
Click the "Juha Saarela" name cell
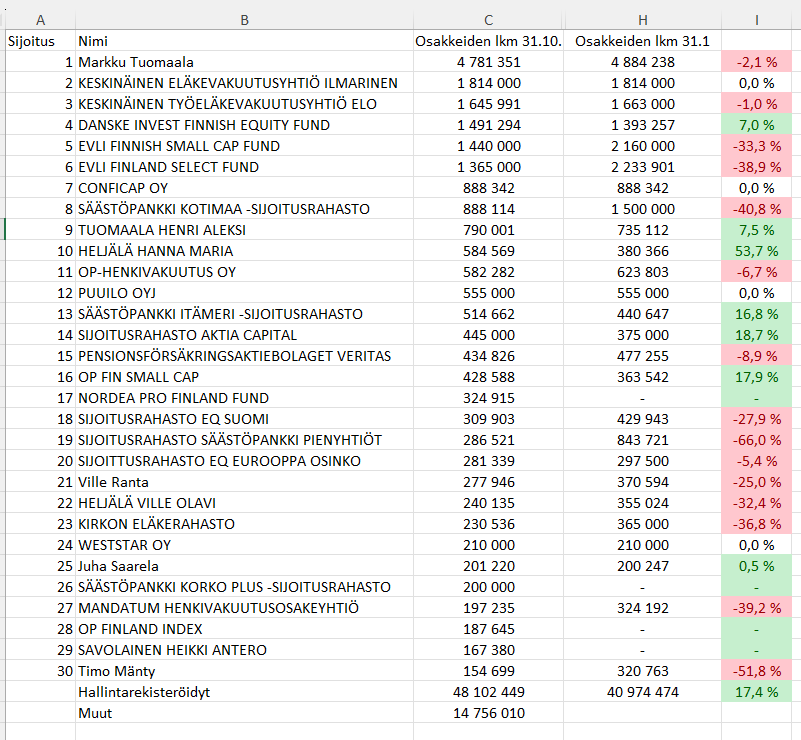244,565
